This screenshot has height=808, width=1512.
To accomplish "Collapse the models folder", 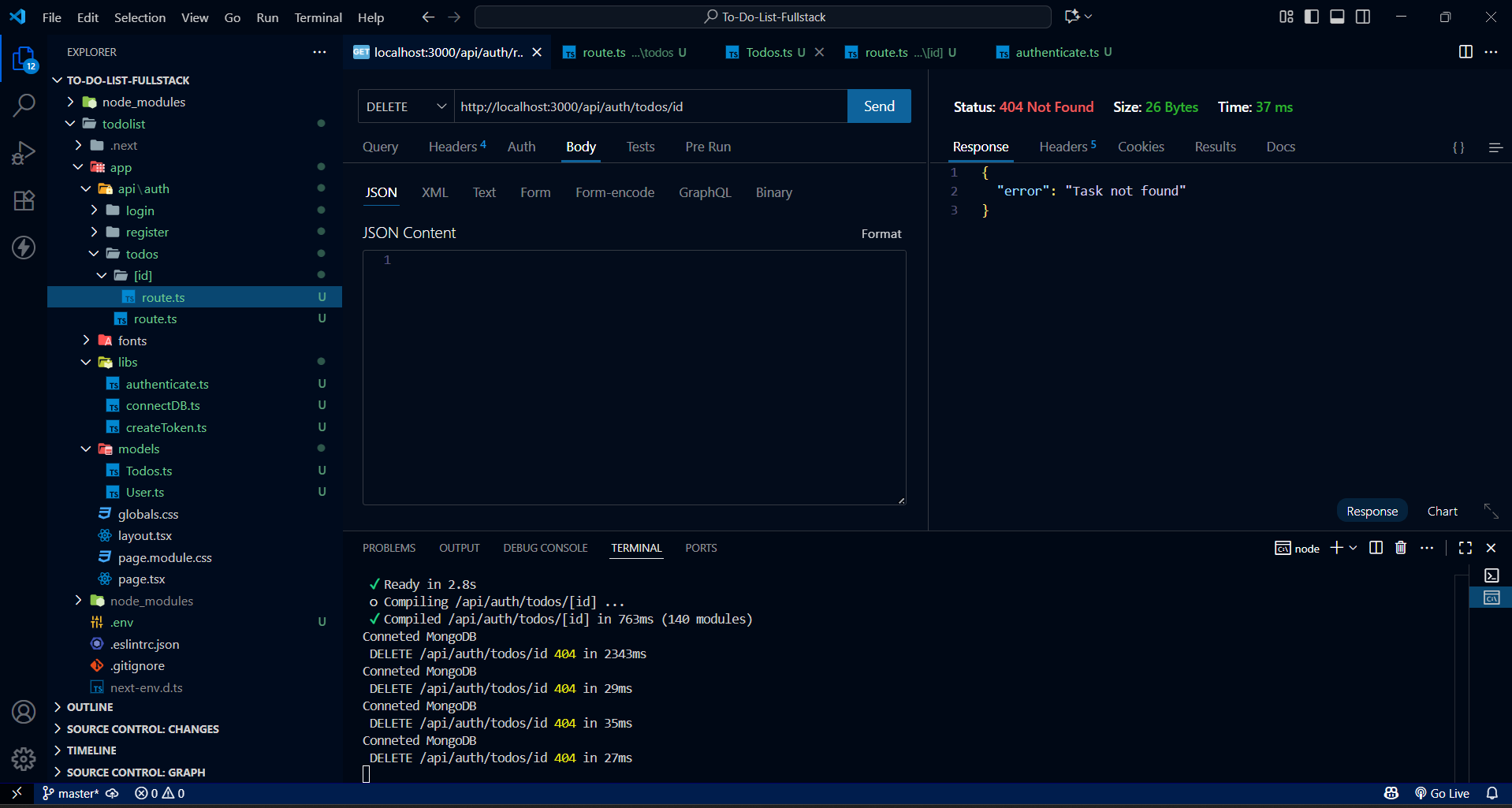I will pos(138,449).
